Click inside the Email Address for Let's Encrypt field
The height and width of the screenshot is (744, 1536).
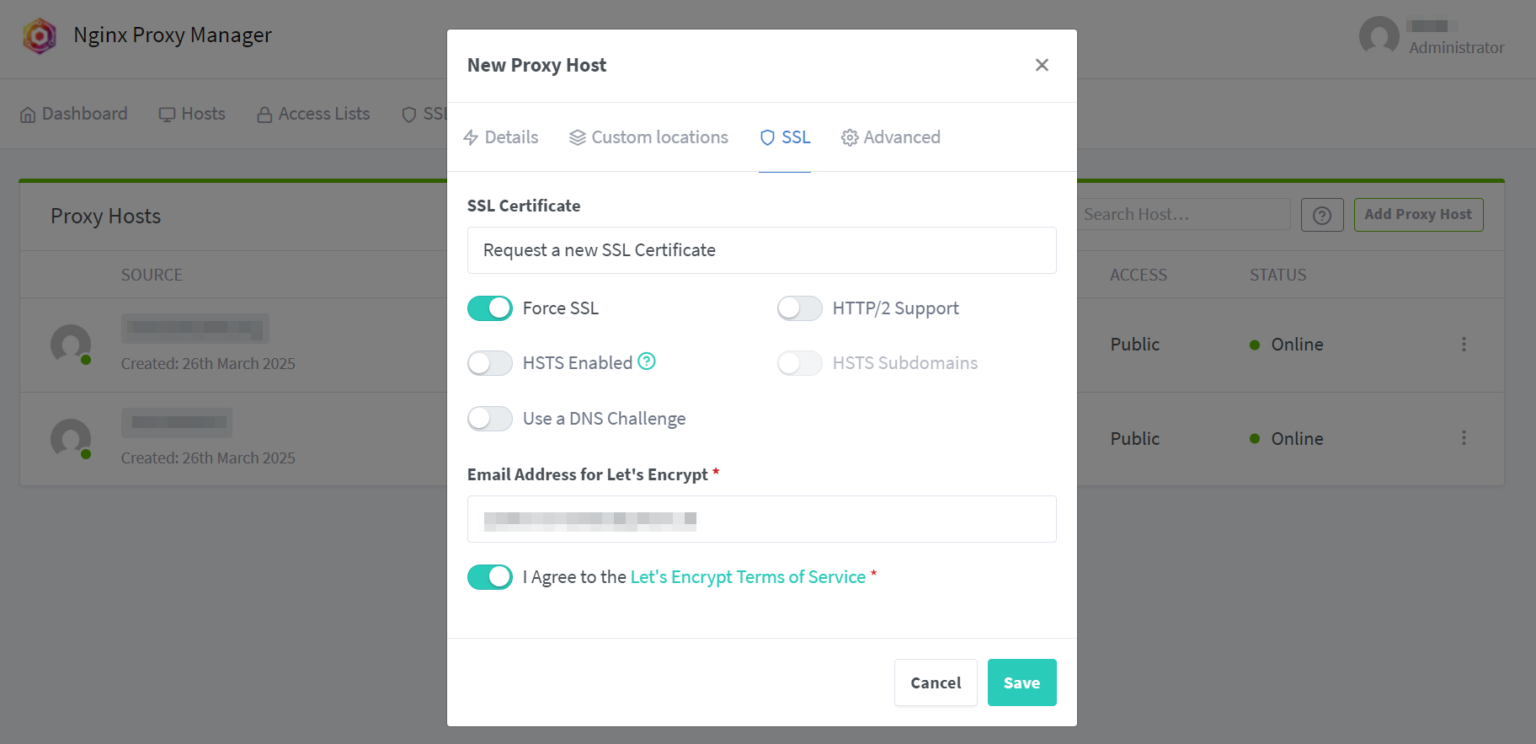pyautogui.click(x=762, y=519)
